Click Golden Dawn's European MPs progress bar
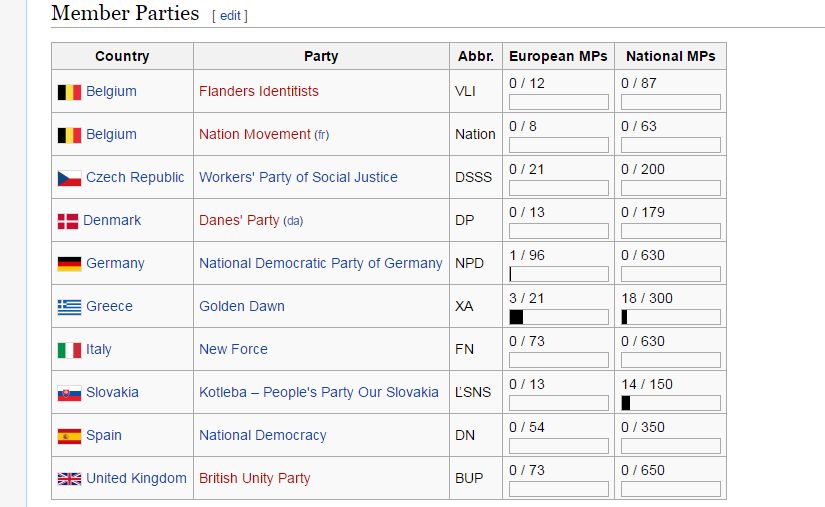 point(559,317)
